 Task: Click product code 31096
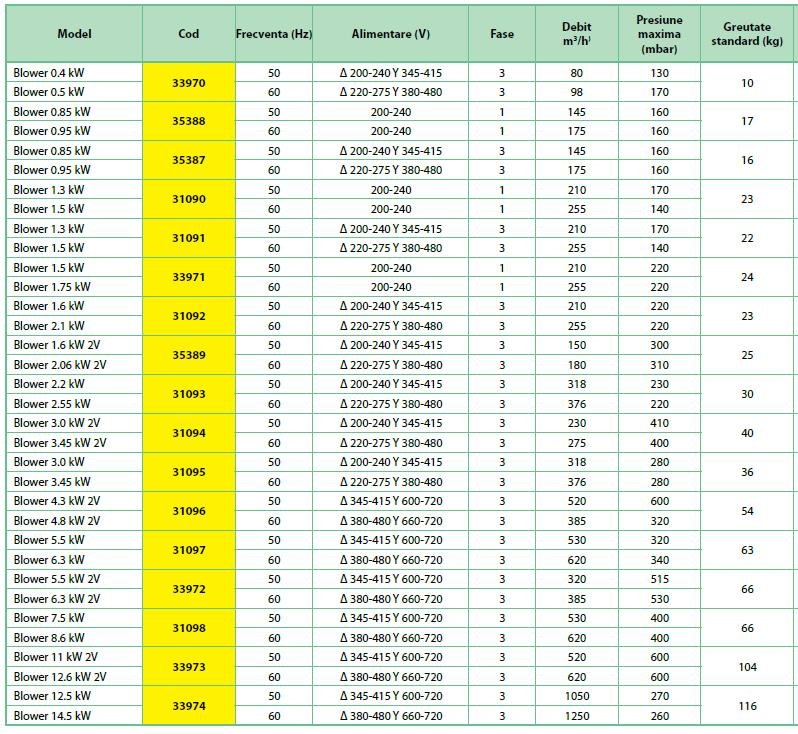pyautogui.click(x=188, y=511)
